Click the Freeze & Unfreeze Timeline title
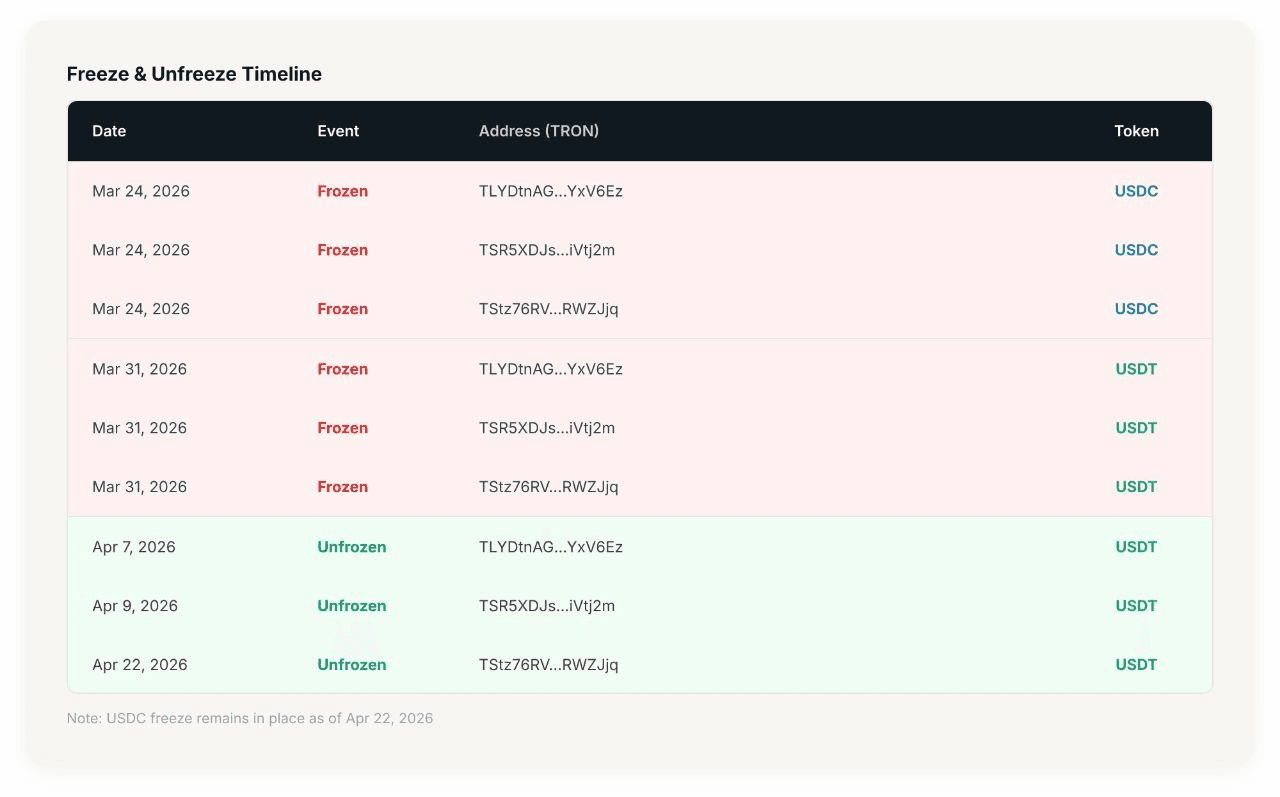The height and width of the screenshot is (797, 1280). [194, 74]
